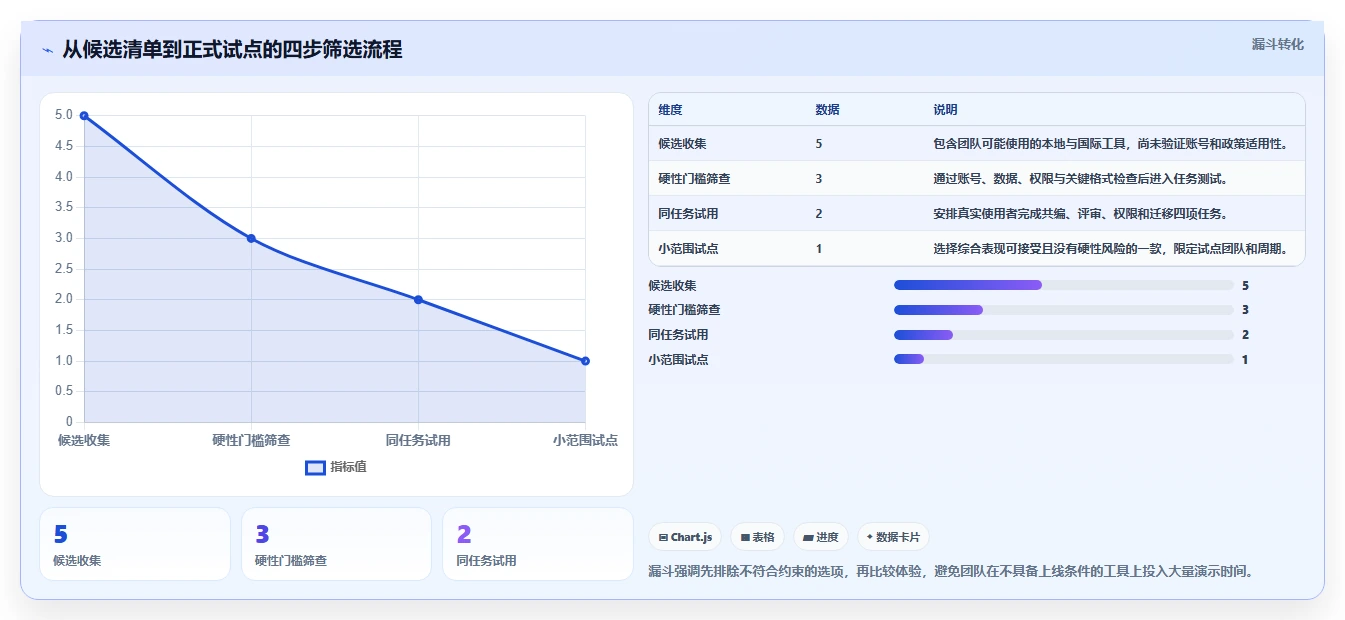1345x620 pixels.
Task: Click the 小范围试点 progress bar
Action: click(1063, 359)
